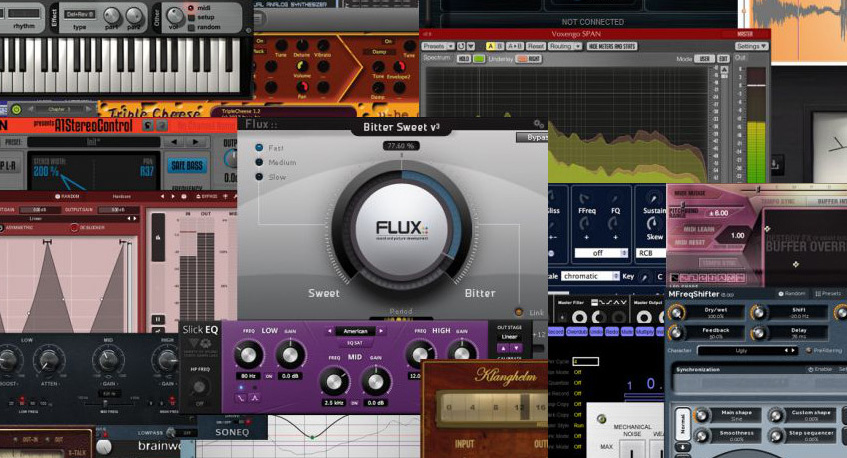Viewport: 847px width, 458px height.
Task: Click the gear icon in Bitter Sweet
Action: [539, 123]
